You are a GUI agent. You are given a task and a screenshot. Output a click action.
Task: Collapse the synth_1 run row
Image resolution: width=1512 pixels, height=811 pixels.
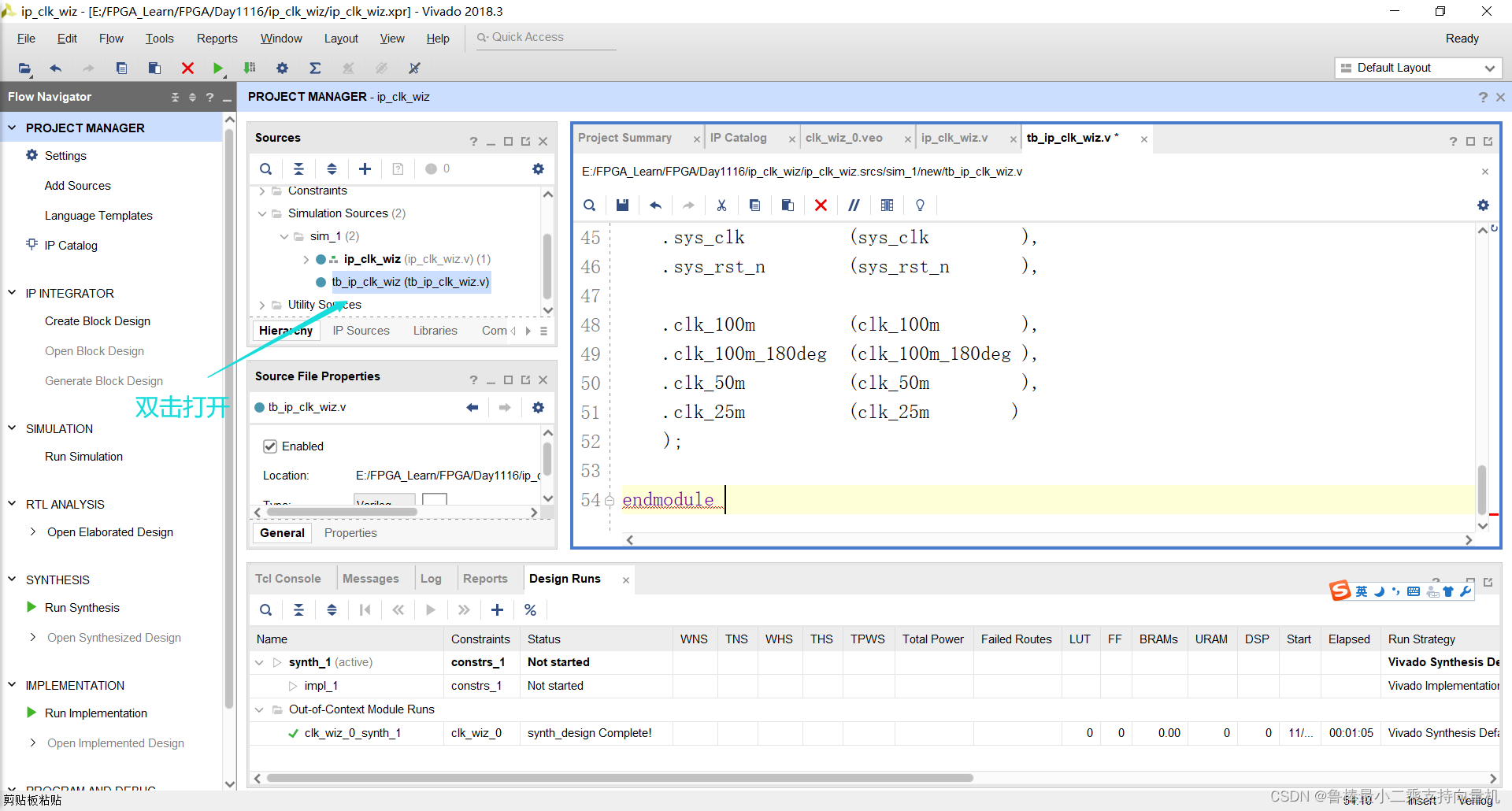coord(259,662)
